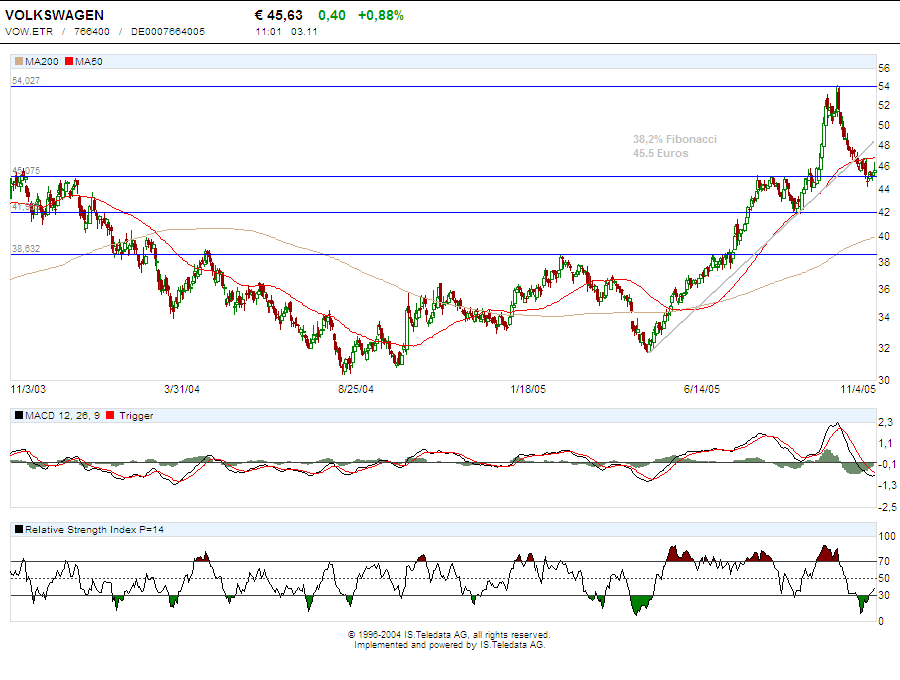Image resolution: width=900 pixels, height=680 pixels.
Task: Click the black MACD legend swatch
Action: coord(19,415)
